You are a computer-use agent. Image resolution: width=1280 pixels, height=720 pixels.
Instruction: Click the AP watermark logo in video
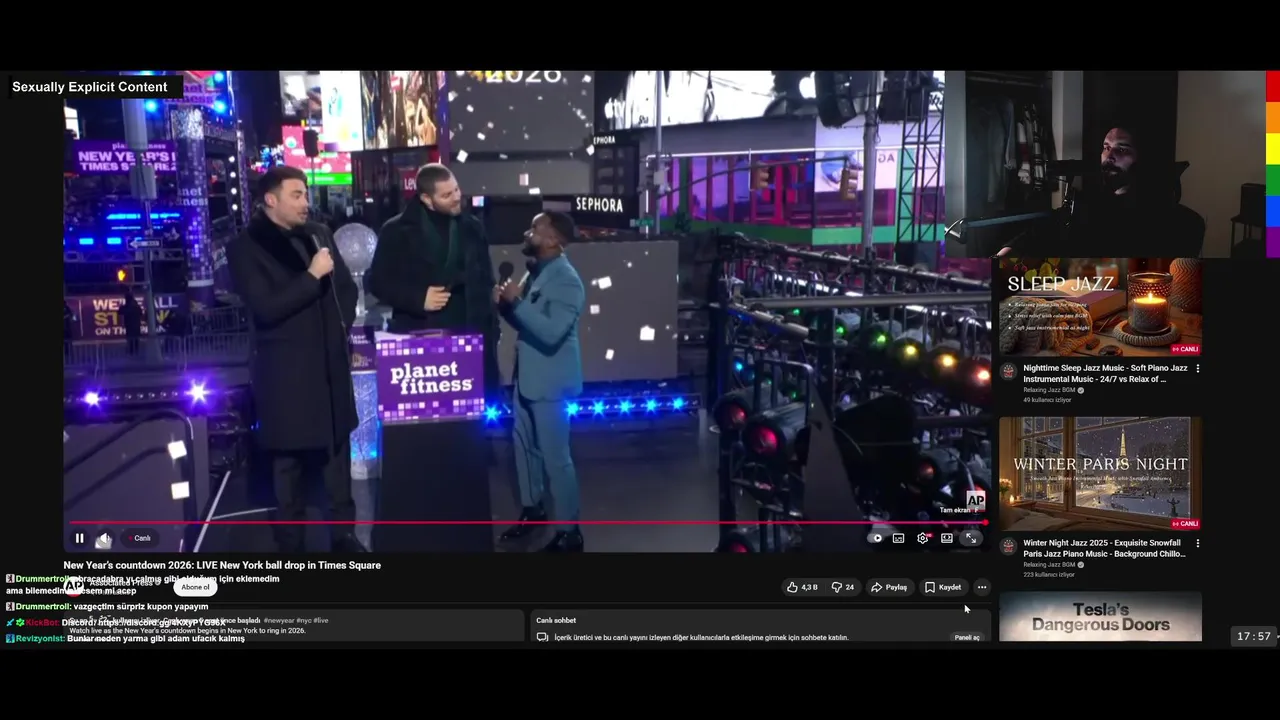[975, 499]
